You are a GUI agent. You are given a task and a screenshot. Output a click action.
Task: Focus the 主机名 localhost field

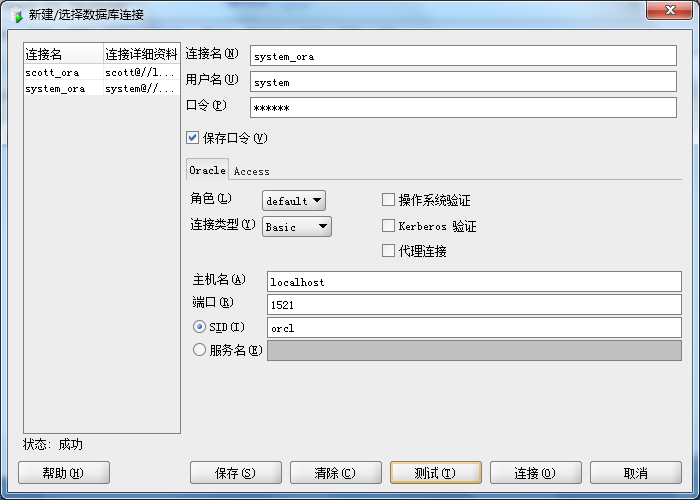click(474, 282)
